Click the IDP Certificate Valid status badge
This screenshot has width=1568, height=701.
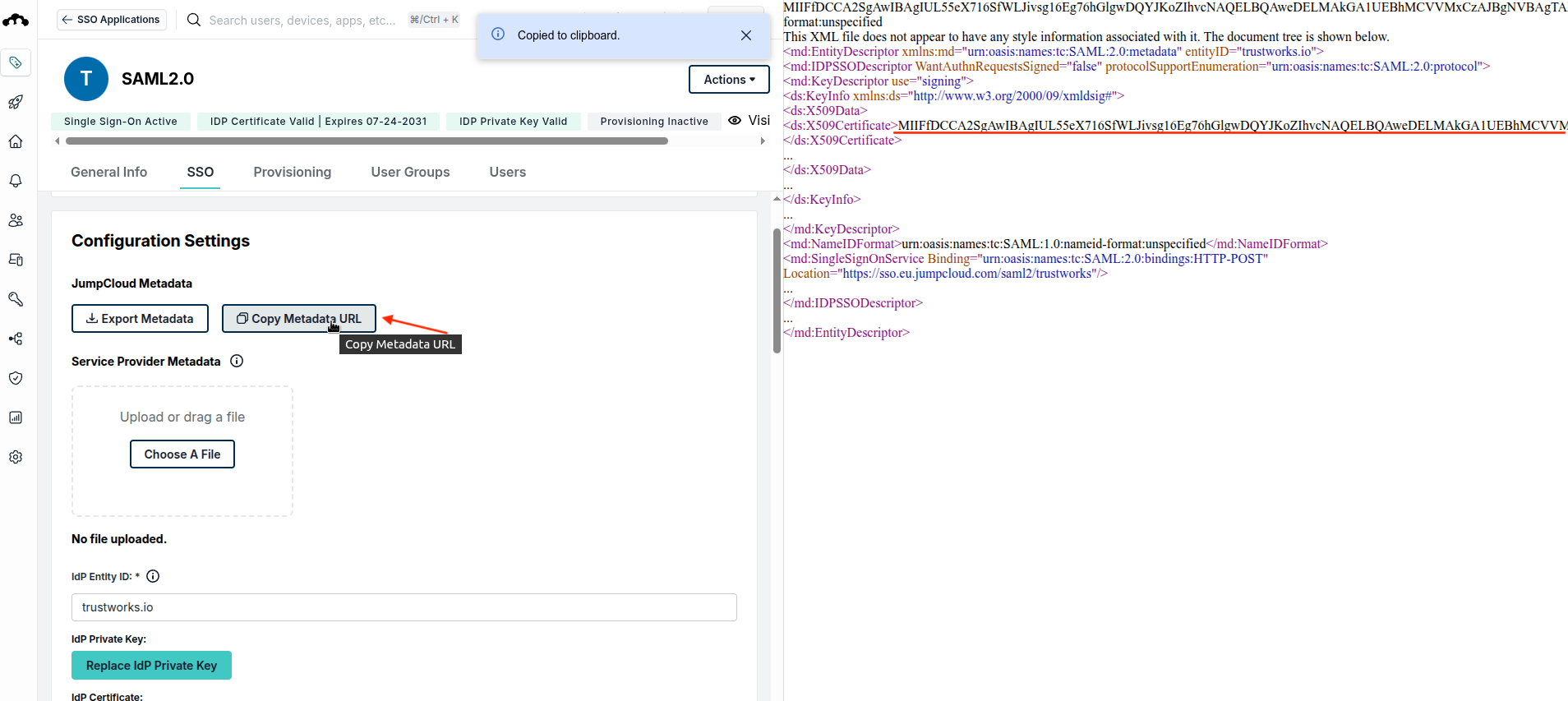tap(319, 122)
